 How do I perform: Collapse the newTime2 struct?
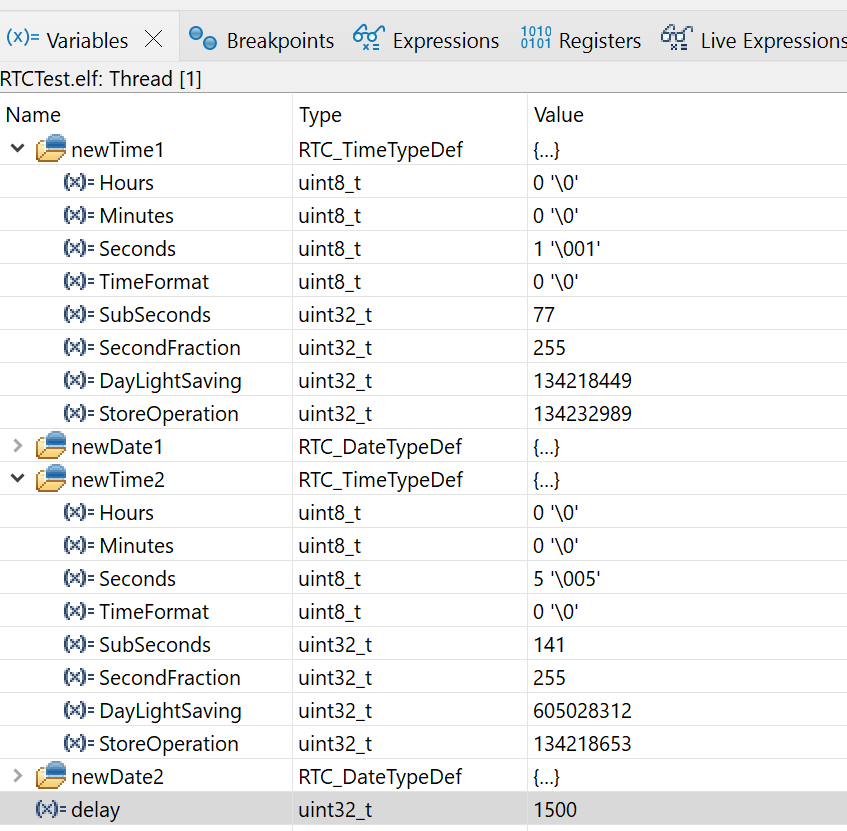point(17,479)
